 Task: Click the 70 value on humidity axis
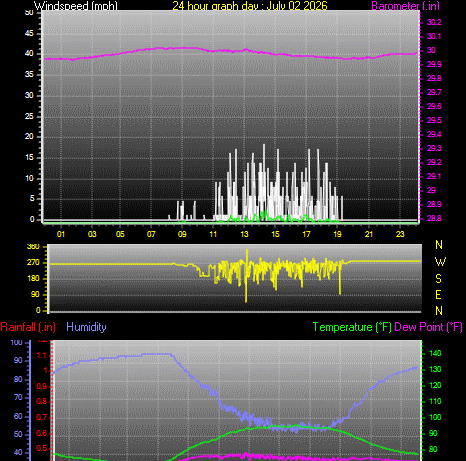17,397
